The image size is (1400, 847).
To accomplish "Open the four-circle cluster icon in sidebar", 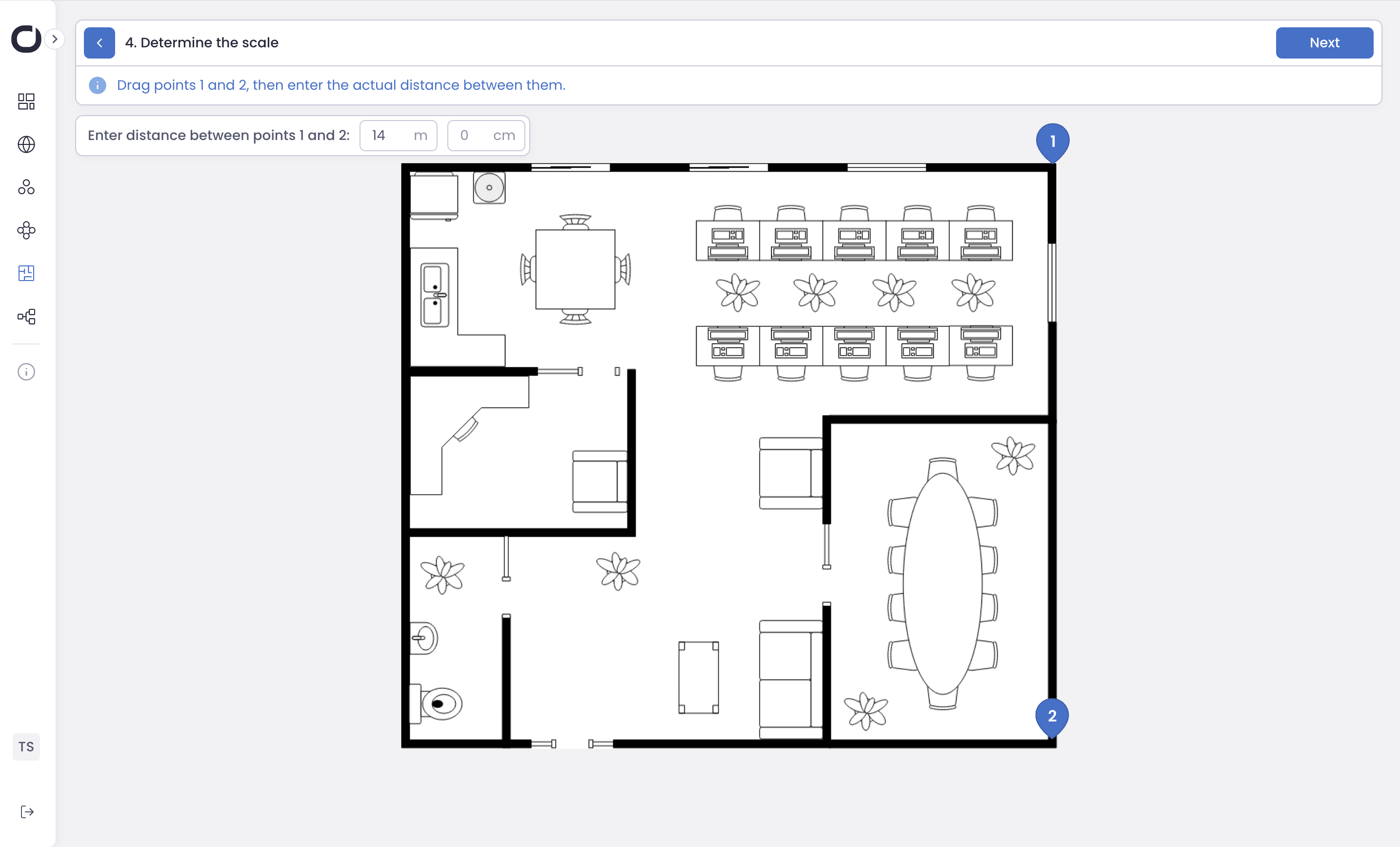I will [x=26, y=230].
